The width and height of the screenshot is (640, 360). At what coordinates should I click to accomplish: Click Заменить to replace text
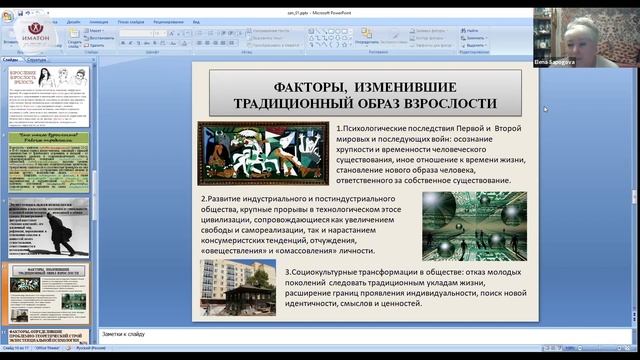(x=473, y=38)
